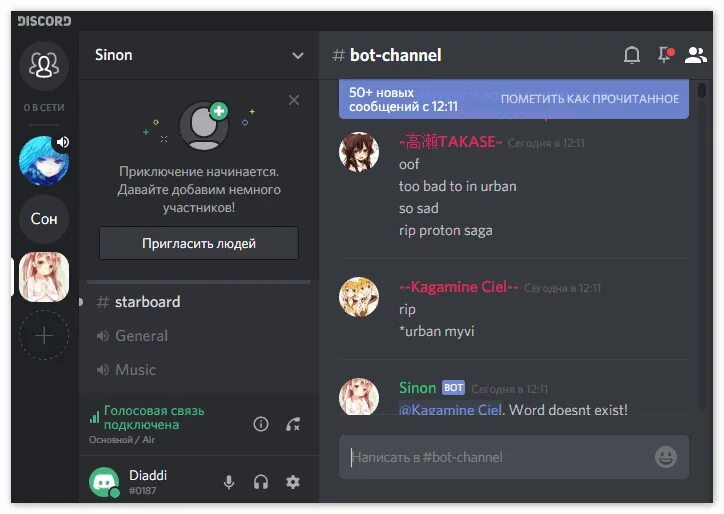The height and width of the screenshot is (514, 724).
Task: Toggle the member list icon
Action: [x=695, y=55]
